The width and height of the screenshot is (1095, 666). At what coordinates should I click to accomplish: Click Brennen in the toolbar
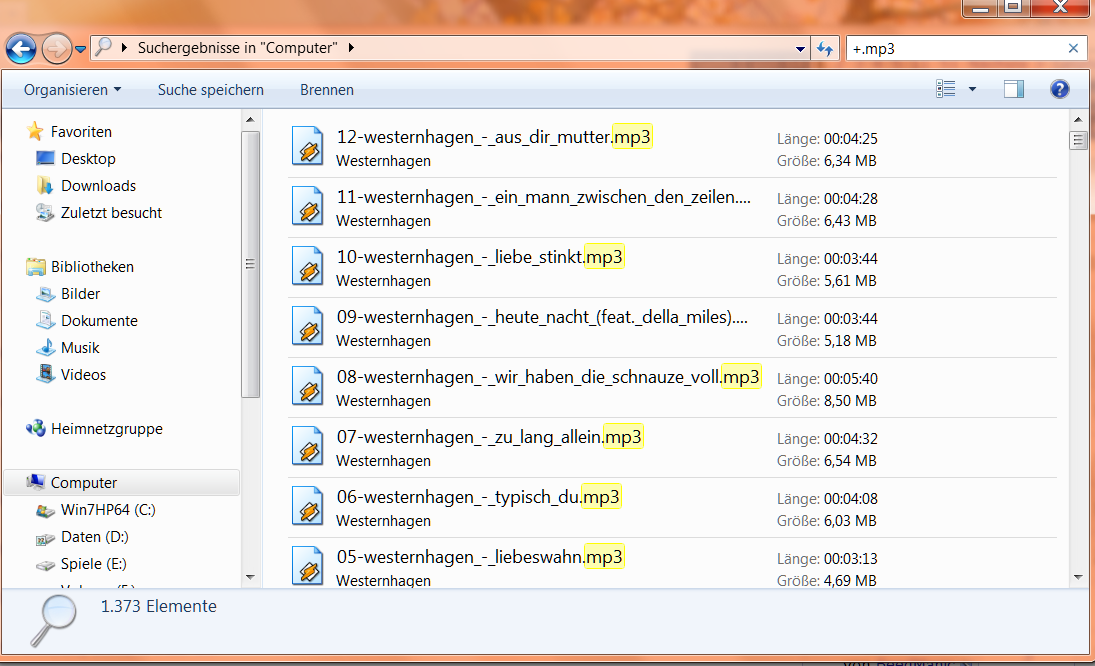point(327,89)
